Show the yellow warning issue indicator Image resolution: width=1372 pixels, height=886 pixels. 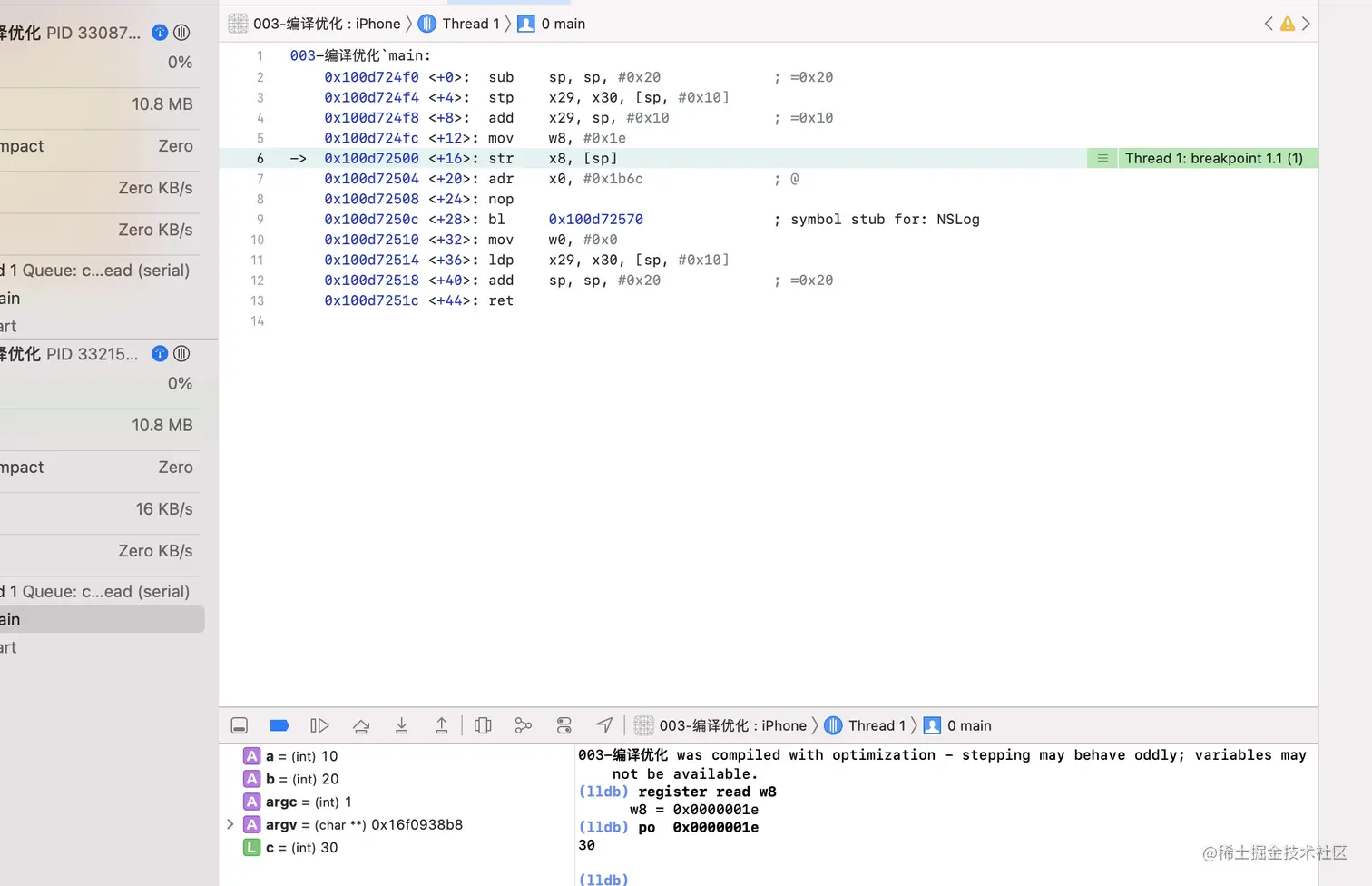[x=1287, y=24]
